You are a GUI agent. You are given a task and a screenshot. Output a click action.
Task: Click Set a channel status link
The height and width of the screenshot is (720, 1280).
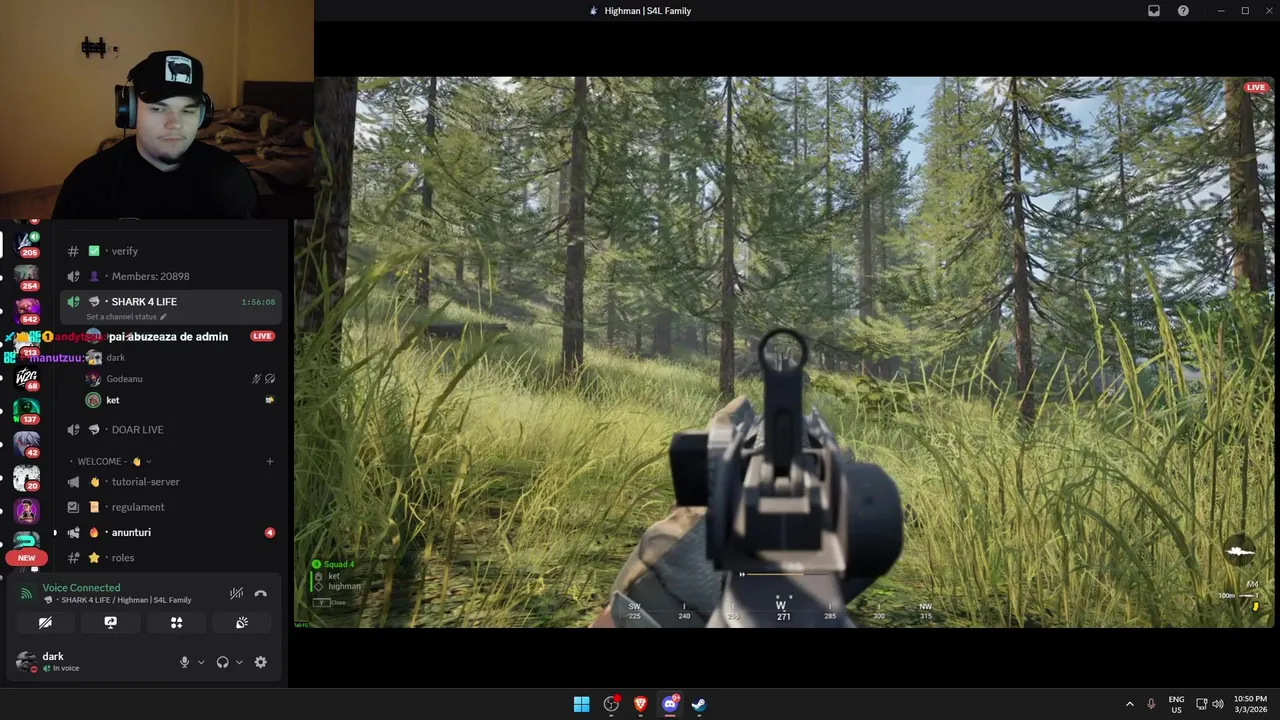click(x=126, y=317)
